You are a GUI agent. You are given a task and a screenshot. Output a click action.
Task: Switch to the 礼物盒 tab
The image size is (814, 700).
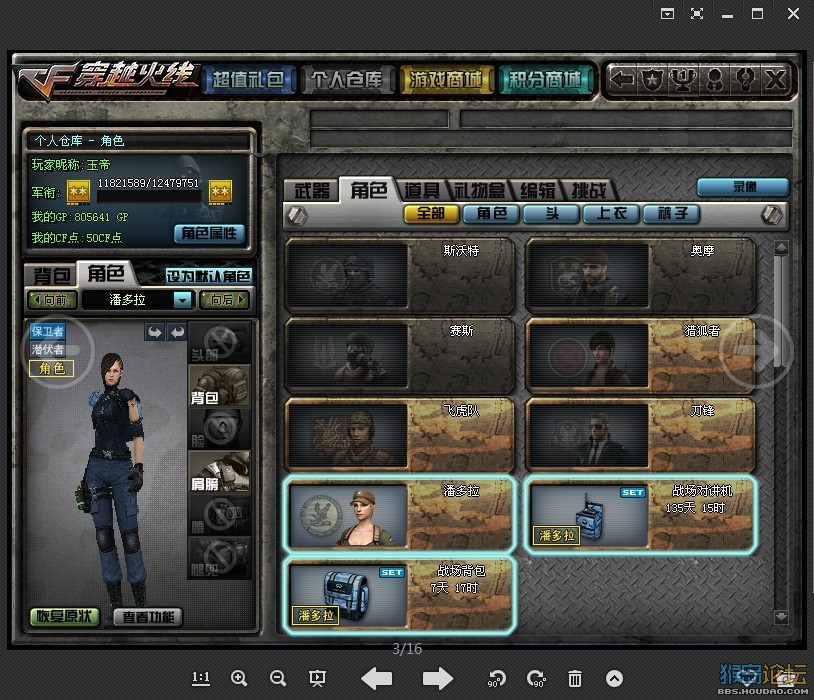point(480,191)
